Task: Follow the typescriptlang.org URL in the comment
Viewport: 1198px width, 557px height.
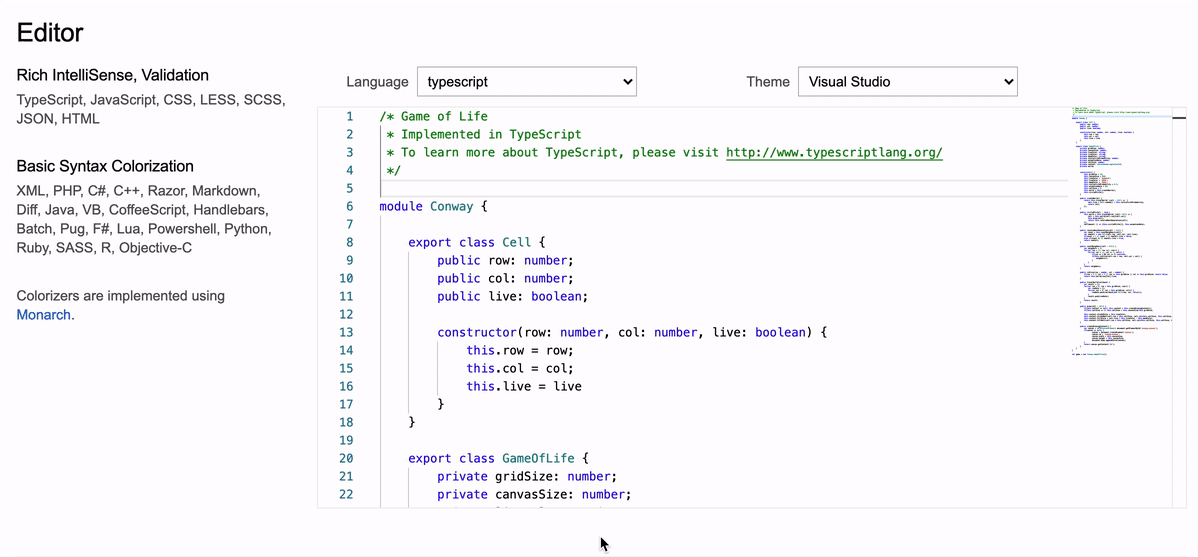Action: point(834,152)
